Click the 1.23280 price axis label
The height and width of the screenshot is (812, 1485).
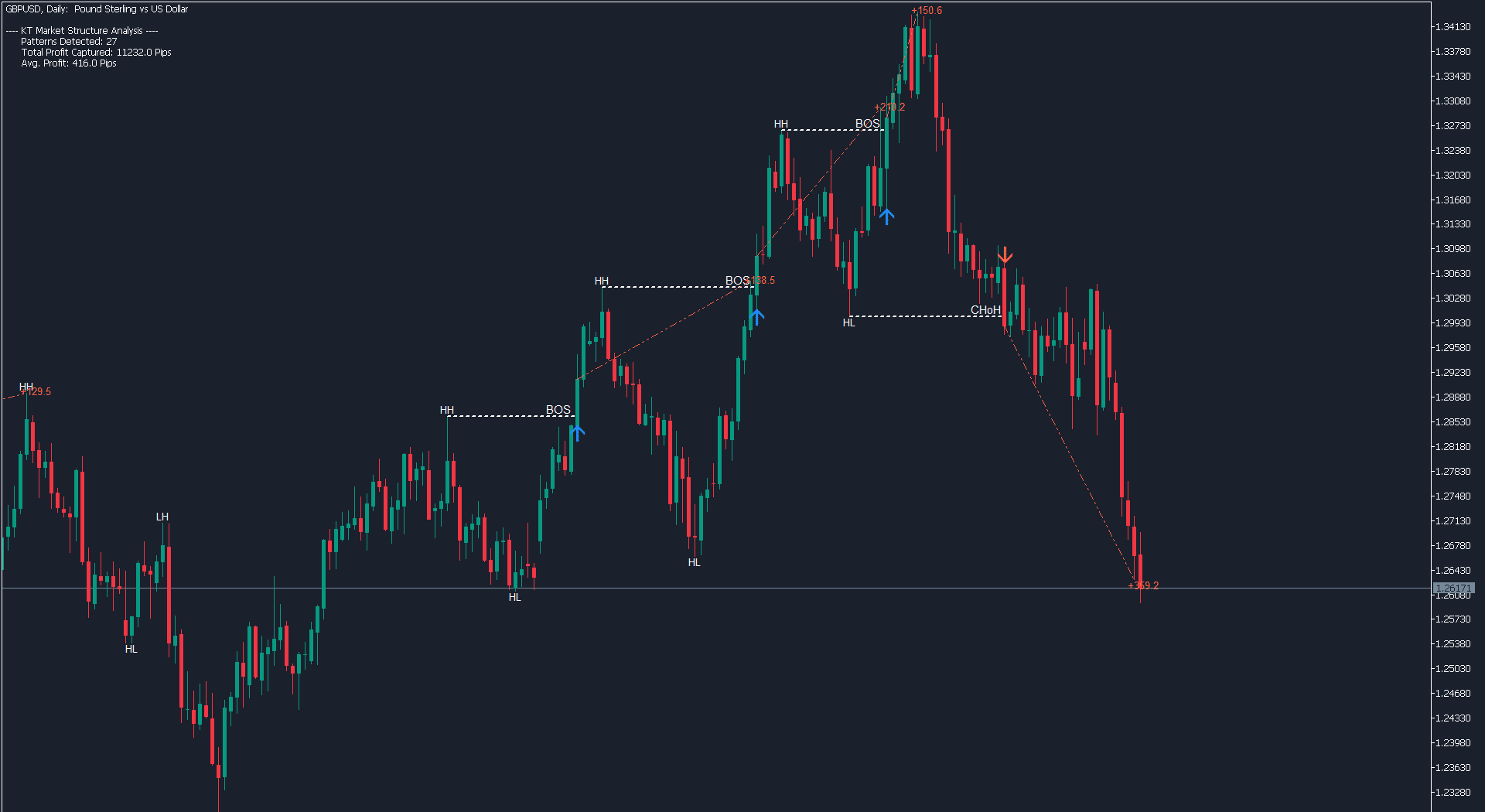coord(1453,793)
